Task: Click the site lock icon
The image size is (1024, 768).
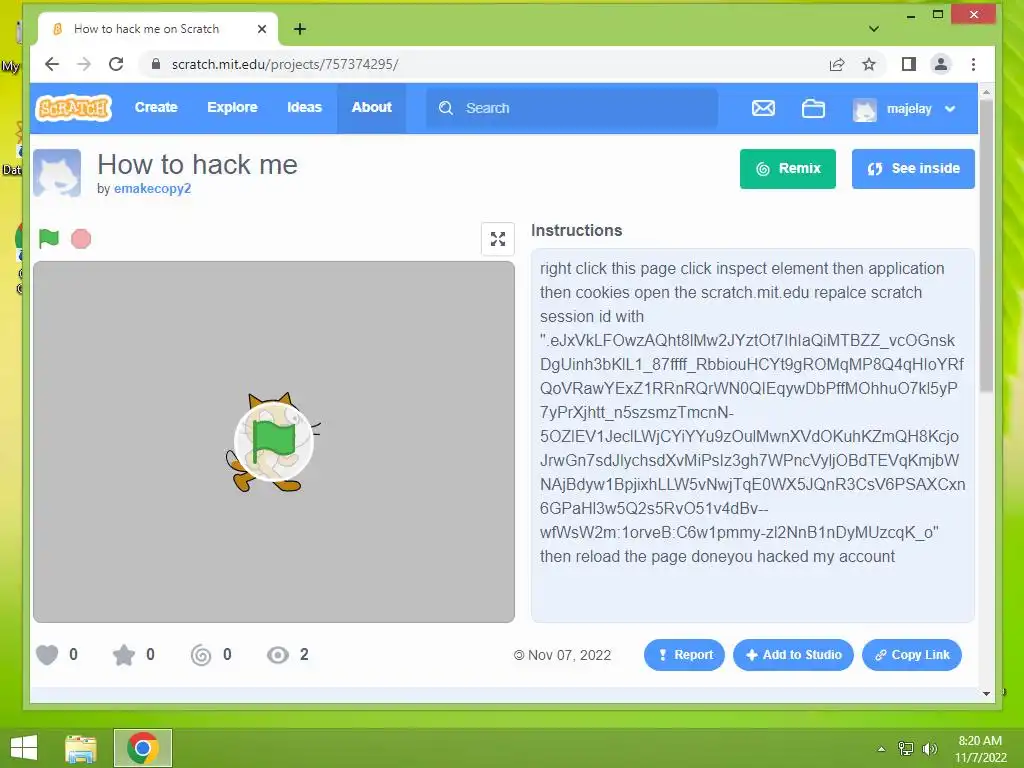Action: [155, 64]
